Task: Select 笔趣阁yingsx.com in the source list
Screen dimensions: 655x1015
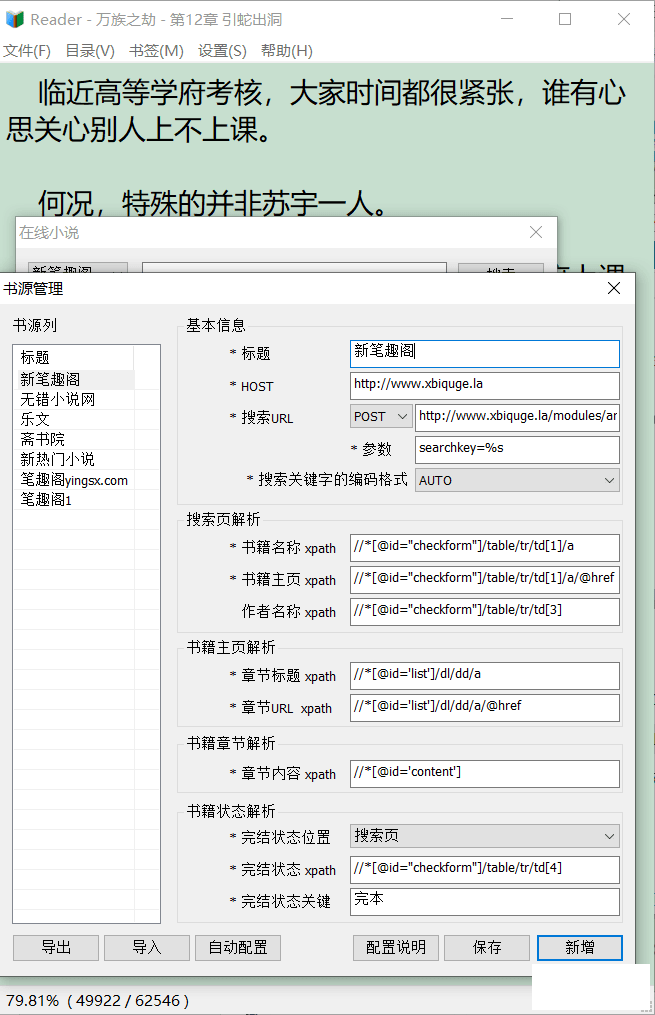Action: (x=74, y=480)
